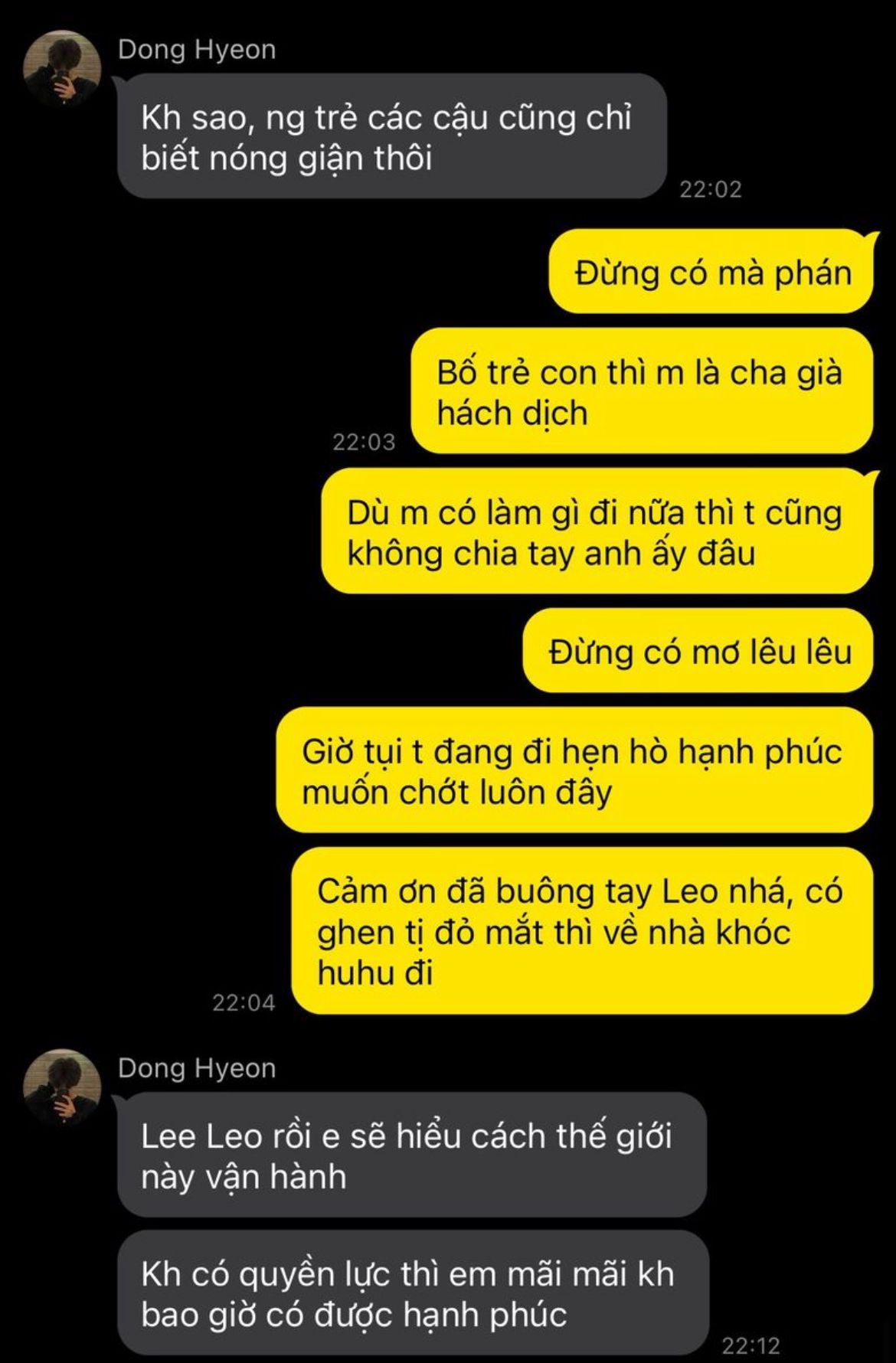Tap "huhu đi" in the last yellow bubble
This screenshot has height=1363, width=896.
[375, 972]
